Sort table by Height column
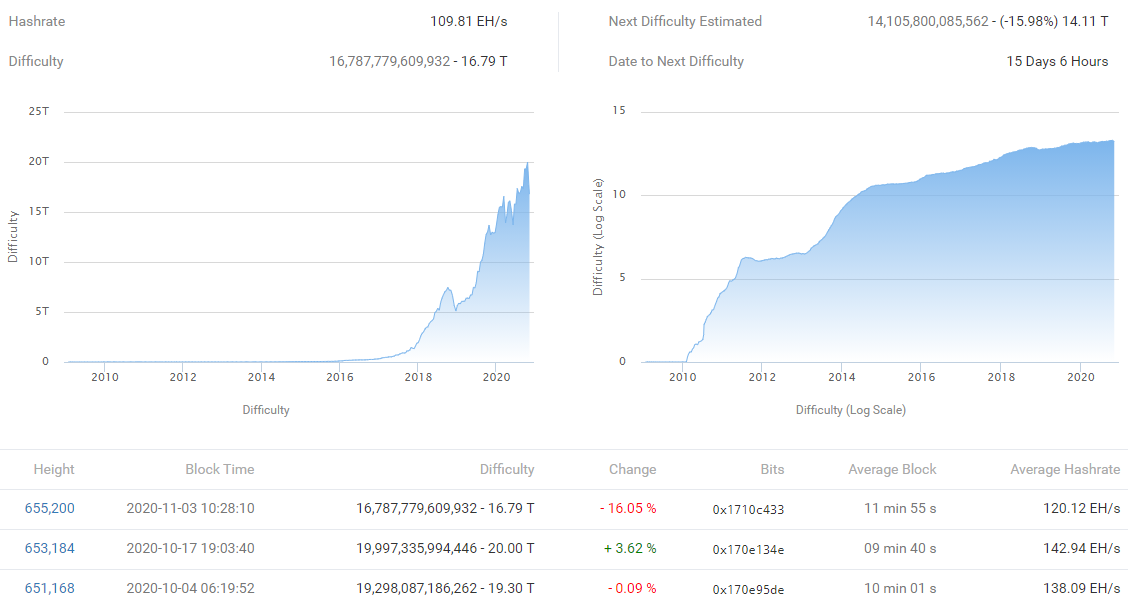1128x605 pixels. [x=54, y=469]
